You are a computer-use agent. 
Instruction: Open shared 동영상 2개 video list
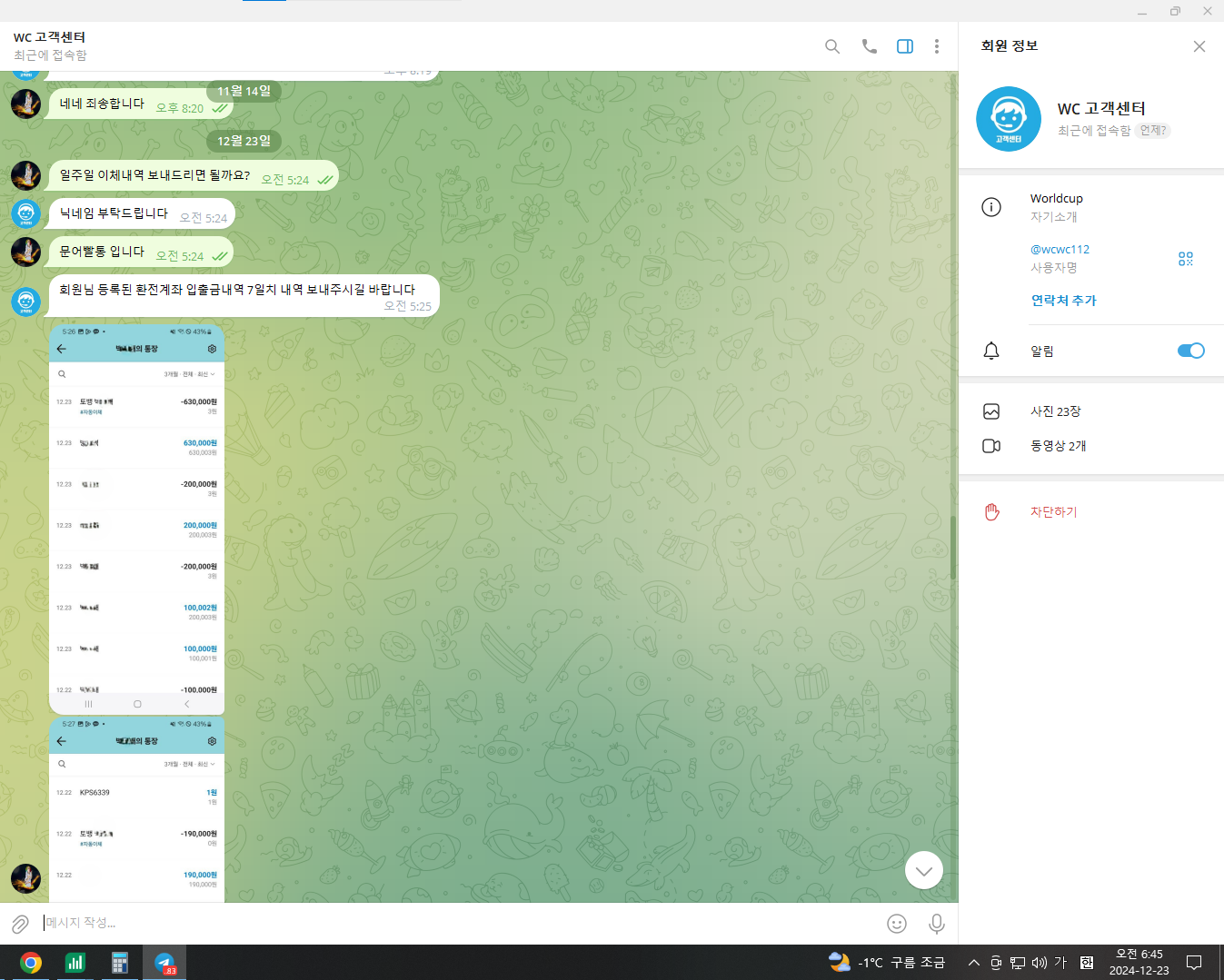1058,446
